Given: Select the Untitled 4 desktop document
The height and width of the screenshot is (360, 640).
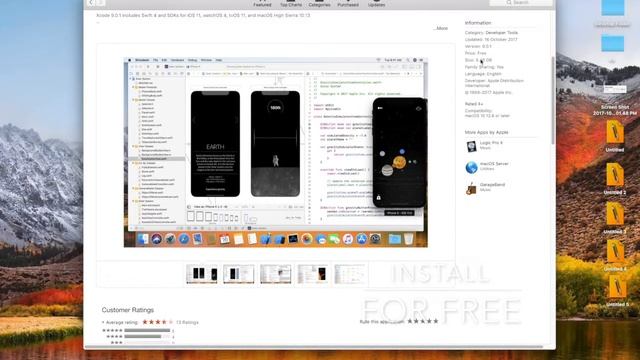Looking at the screenshot, I should (x=615, y=255).
